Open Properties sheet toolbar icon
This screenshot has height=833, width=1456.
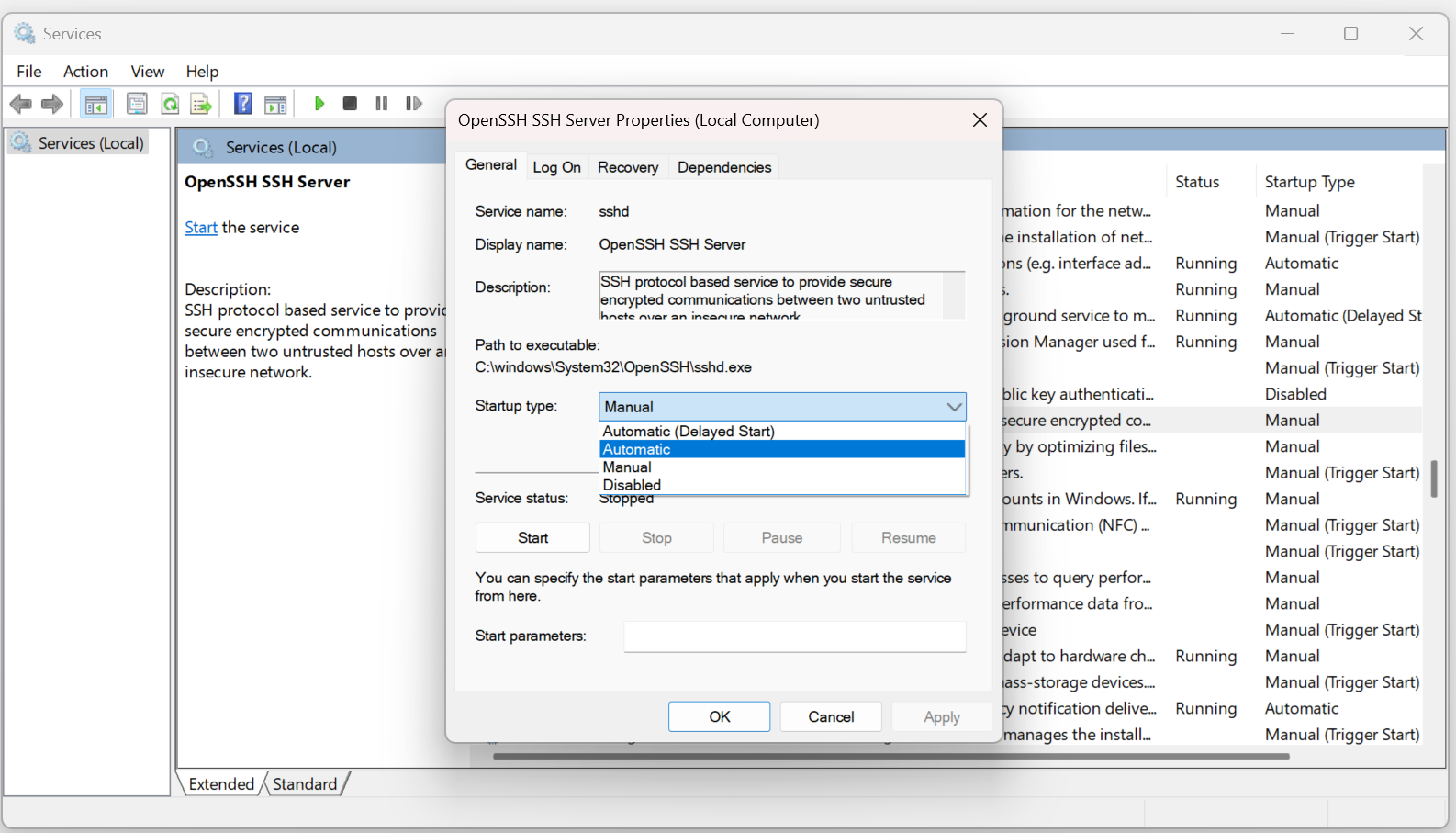coord(137,104)
